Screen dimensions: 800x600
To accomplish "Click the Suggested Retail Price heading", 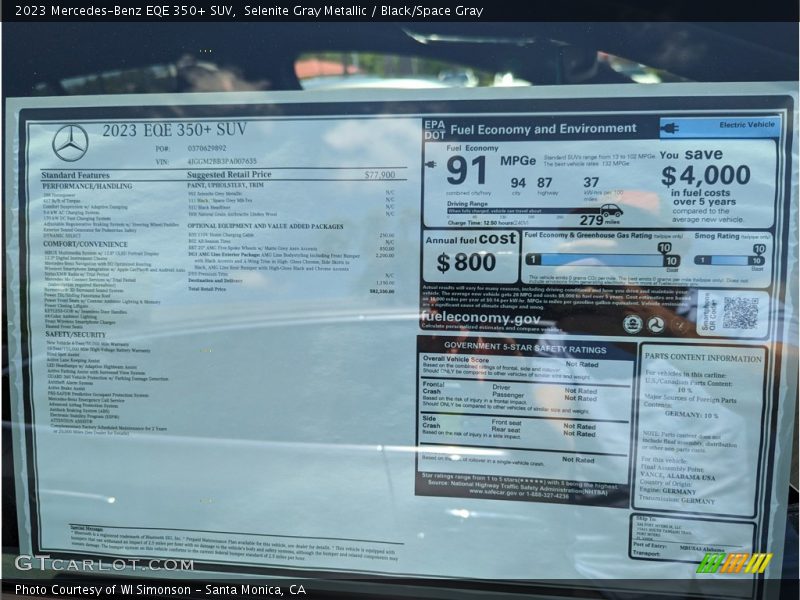I will coord(228,174).
